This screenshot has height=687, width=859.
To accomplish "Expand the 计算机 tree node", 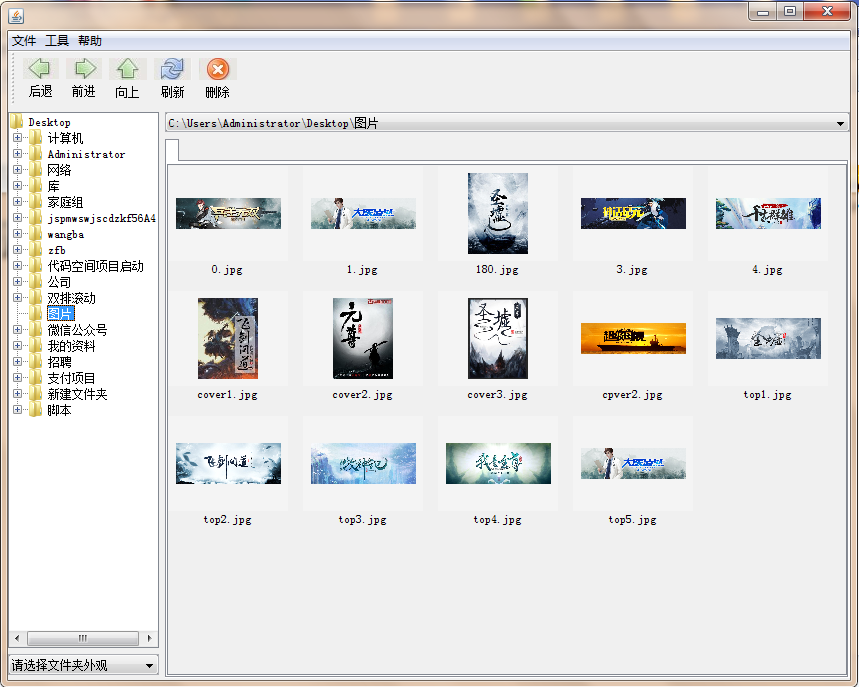I will [18, 138].
